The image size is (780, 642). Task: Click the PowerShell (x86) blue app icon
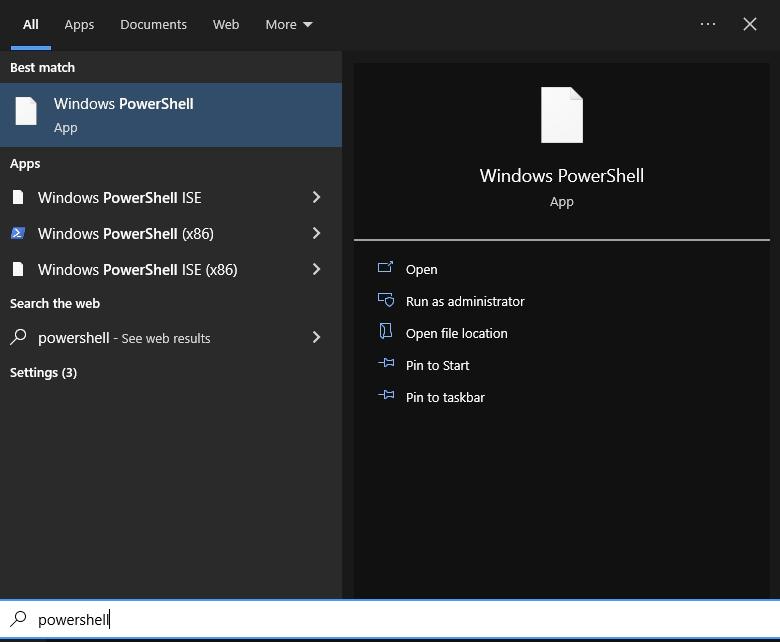coord(18,234)
